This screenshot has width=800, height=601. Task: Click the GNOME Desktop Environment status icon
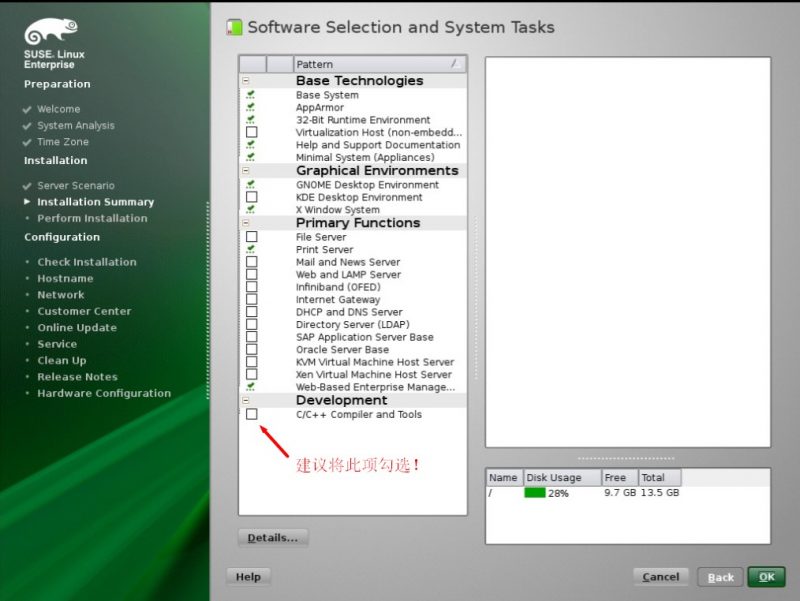click(251, 185)
